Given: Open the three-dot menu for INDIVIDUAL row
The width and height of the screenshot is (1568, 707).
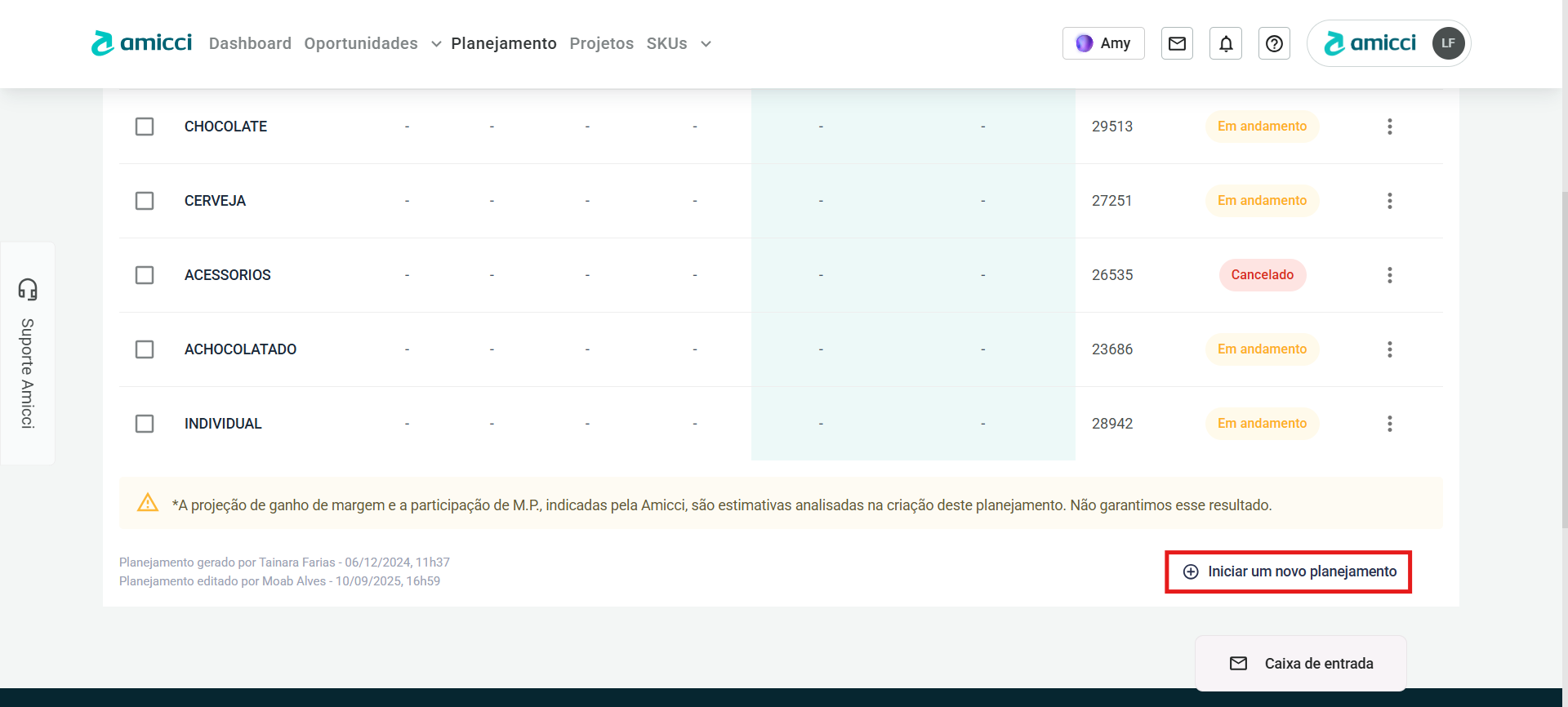Looking at the screenshot, I should click(1389, 424).
